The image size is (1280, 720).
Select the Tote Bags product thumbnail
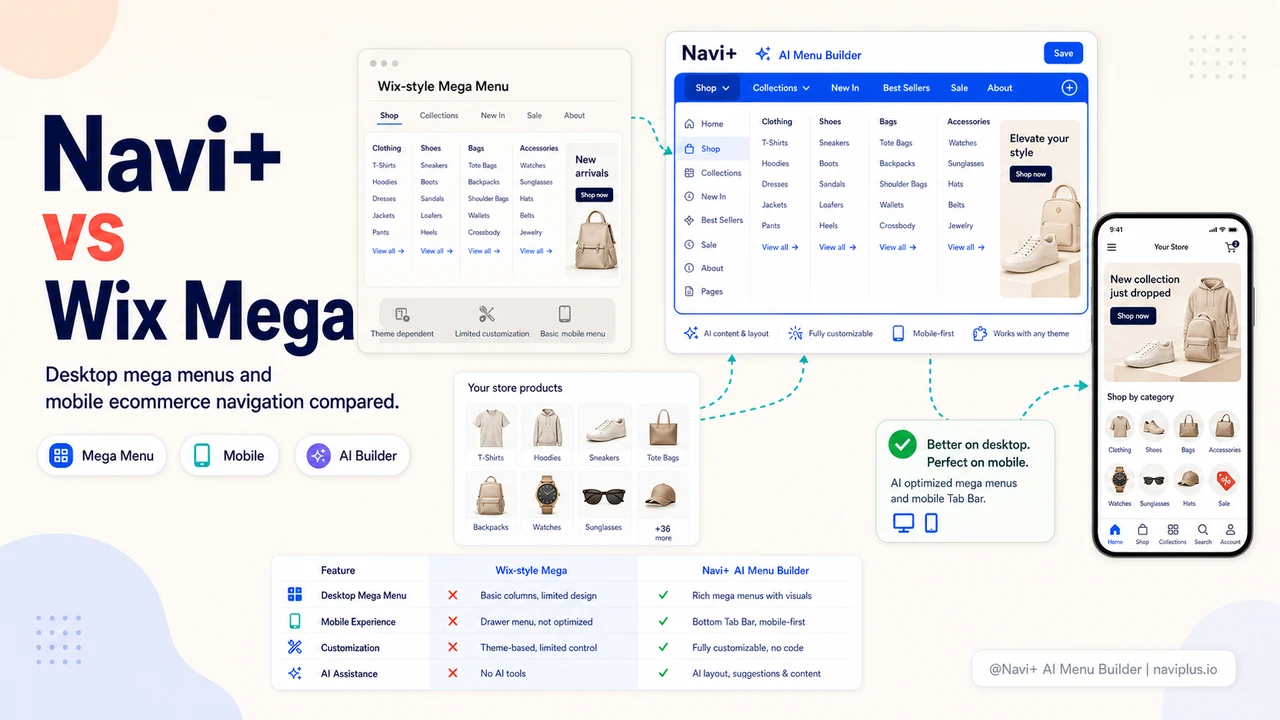click(662, 433)
